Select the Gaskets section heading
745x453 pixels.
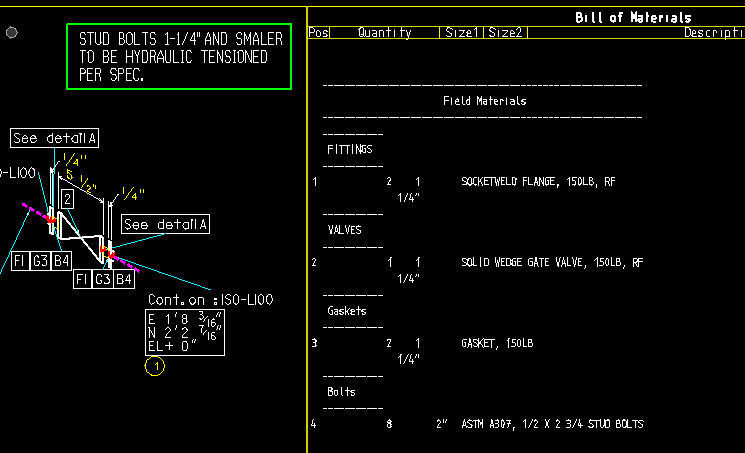pos(347,311)
